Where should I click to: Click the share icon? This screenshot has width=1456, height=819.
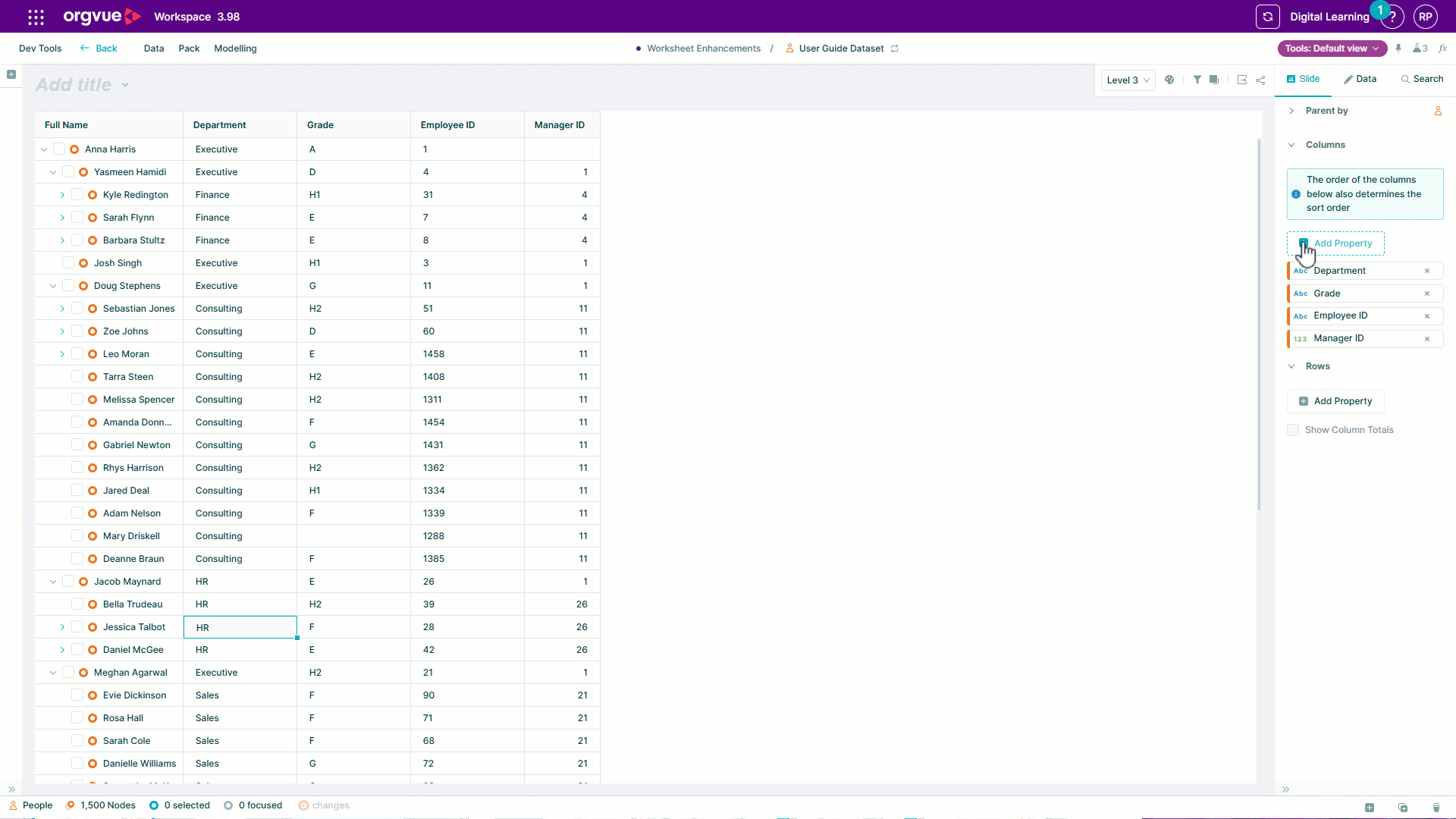click(1260, 80)
